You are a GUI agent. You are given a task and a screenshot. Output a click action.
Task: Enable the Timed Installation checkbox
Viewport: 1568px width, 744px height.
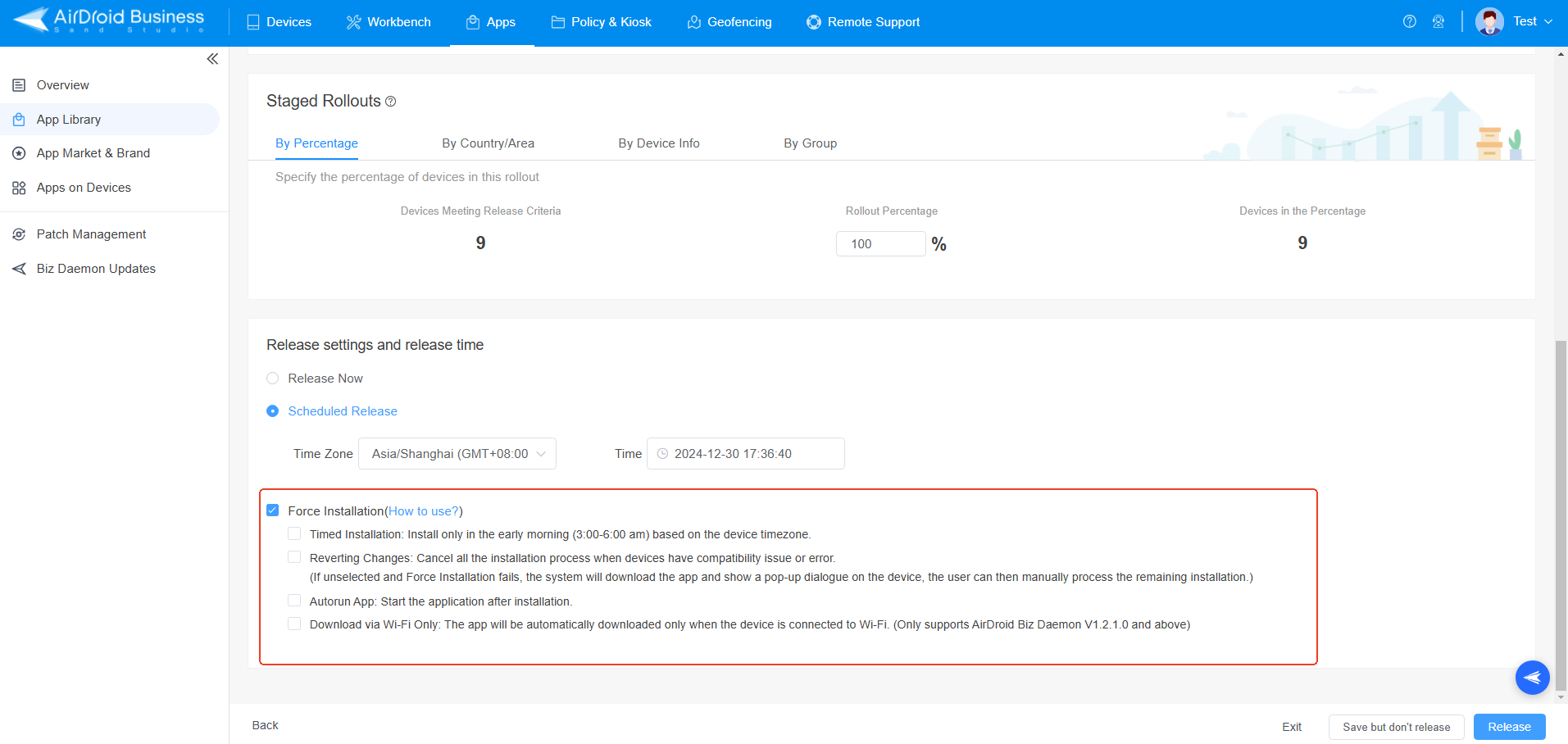[x=294, y=533]
